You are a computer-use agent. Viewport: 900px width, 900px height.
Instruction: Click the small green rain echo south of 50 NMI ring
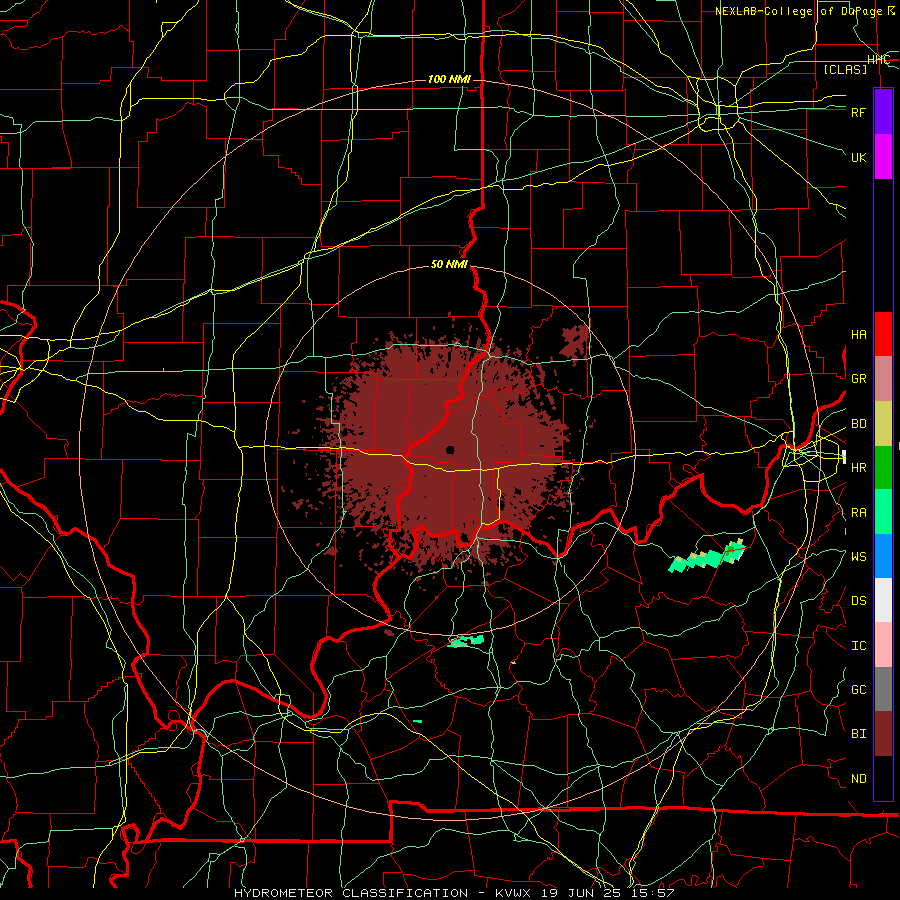tap(465, 641)
